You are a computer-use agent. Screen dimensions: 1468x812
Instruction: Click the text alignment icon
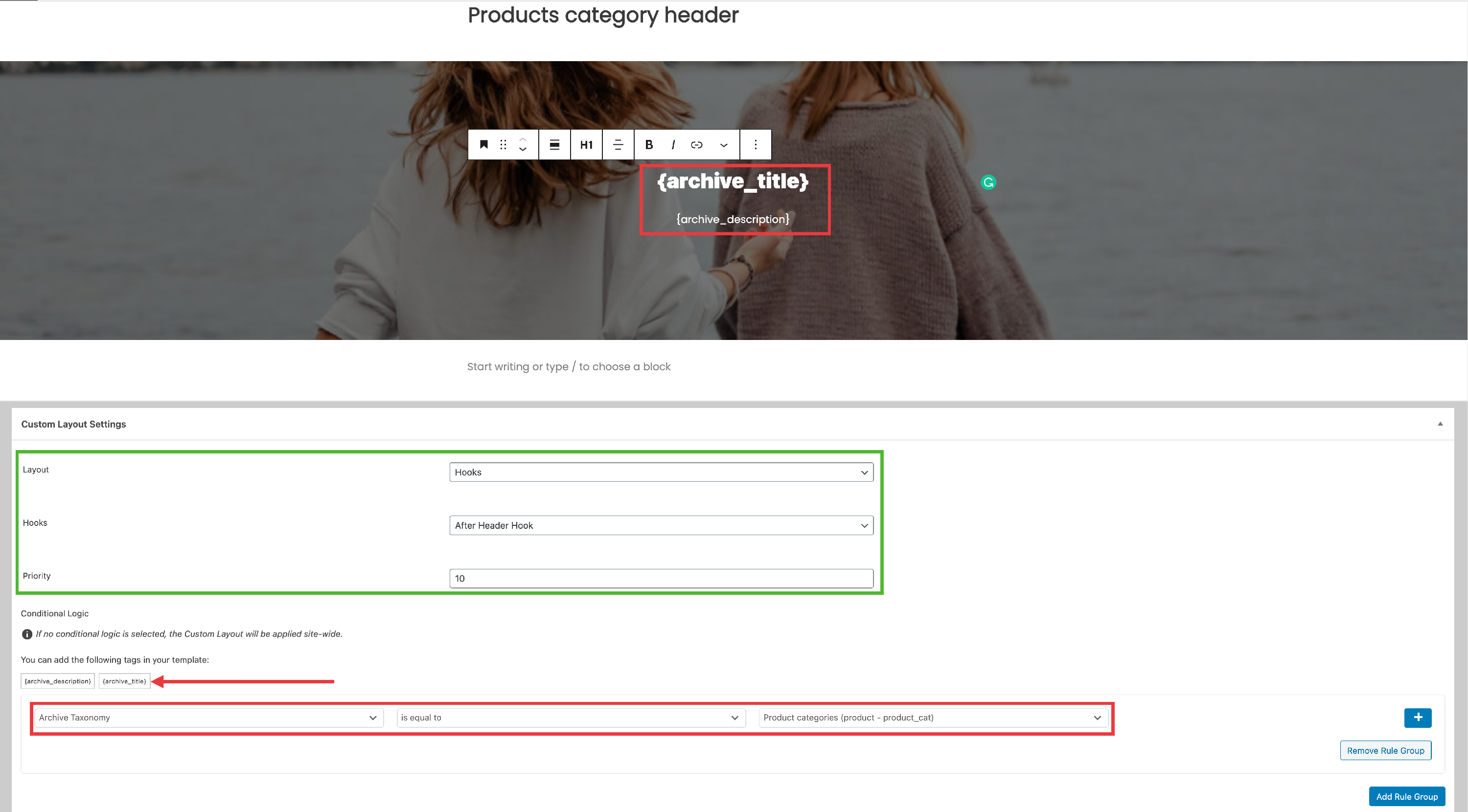[x=618, y=144]
